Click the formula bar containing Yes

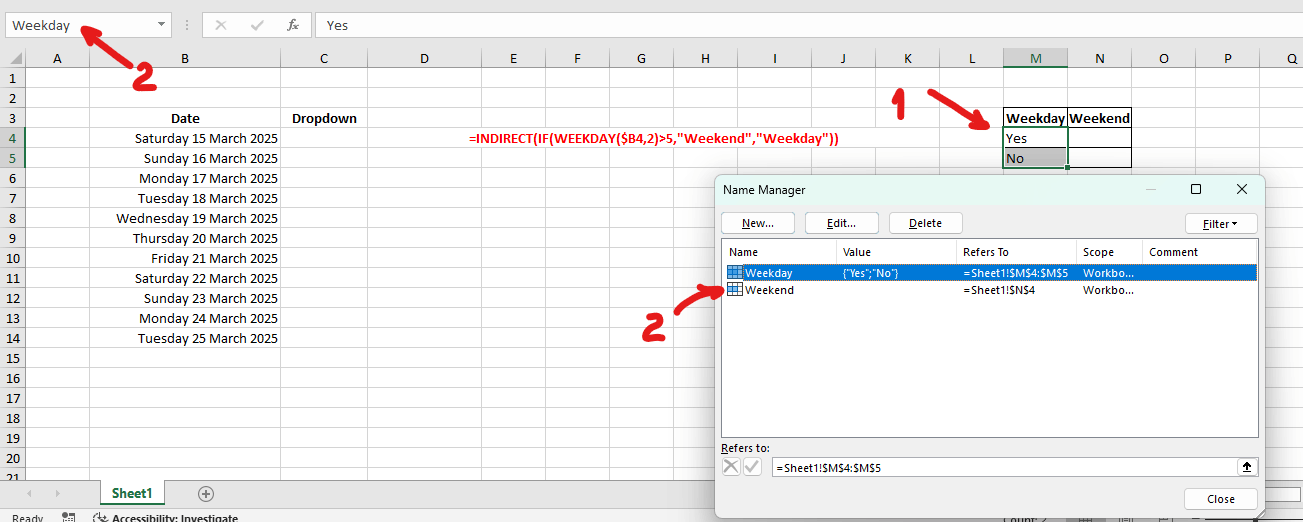[x=808, y=25]
